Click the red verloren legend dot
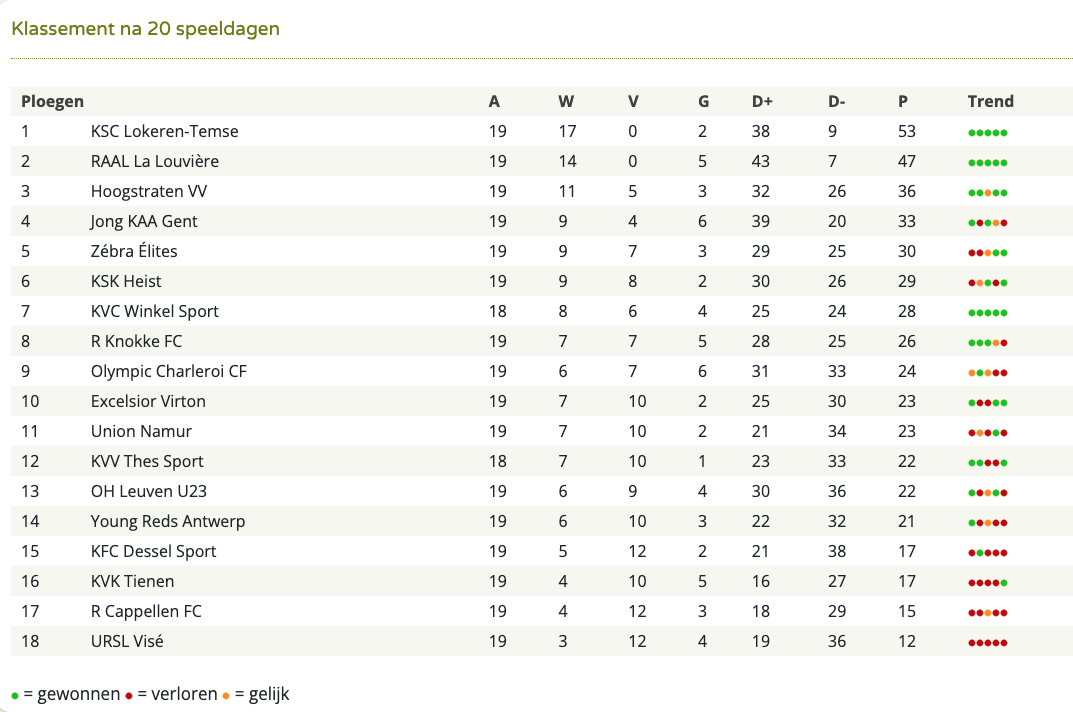The width and height of the screenshot is (1073, 712). pos(129,696)
